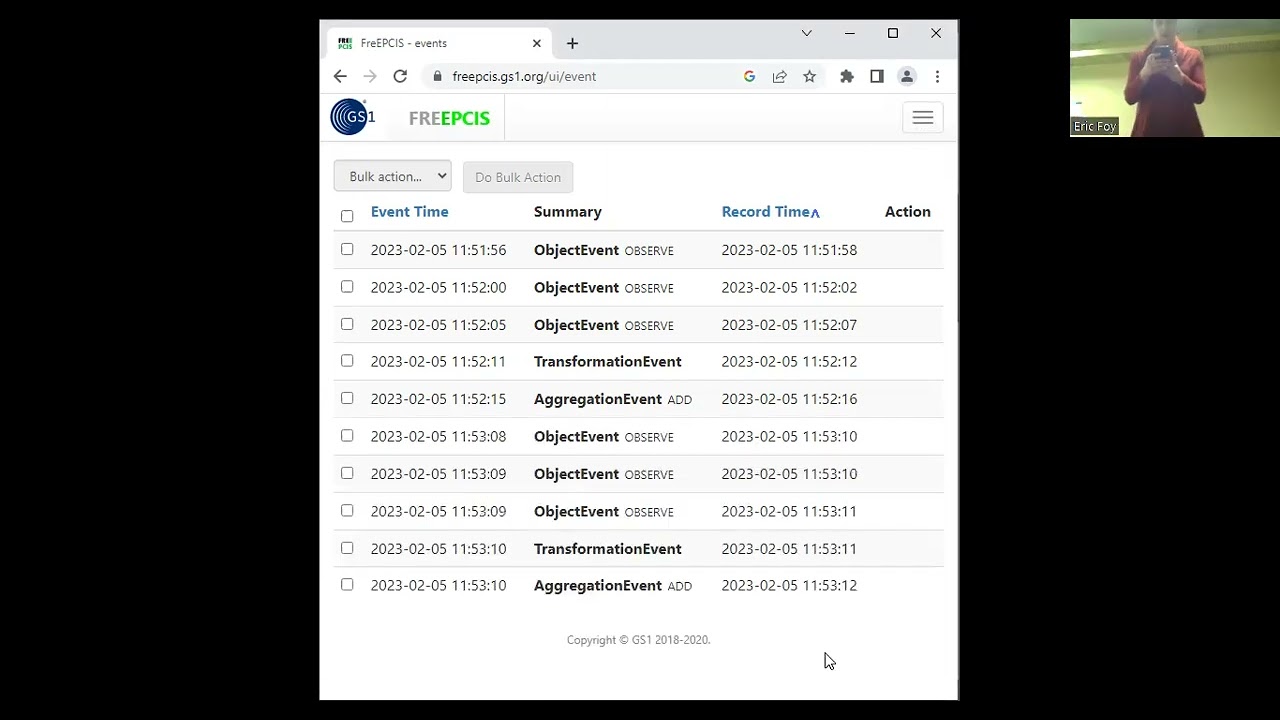Open the hamburger navigation menu
Viewport: 1280px width, 720px height.
922,118
